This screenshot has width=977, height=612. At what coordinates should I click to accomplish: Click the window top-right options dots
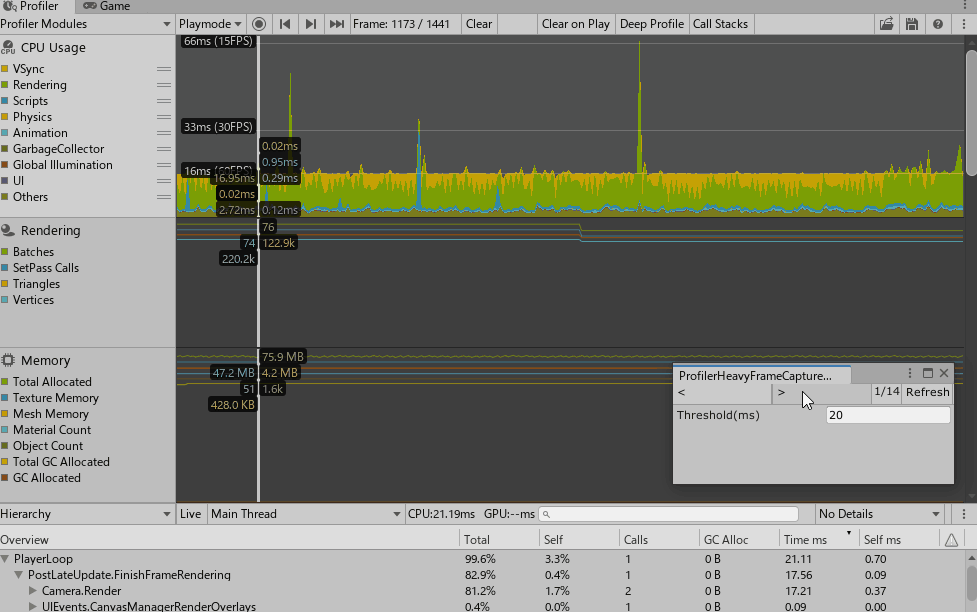[965, 6]
